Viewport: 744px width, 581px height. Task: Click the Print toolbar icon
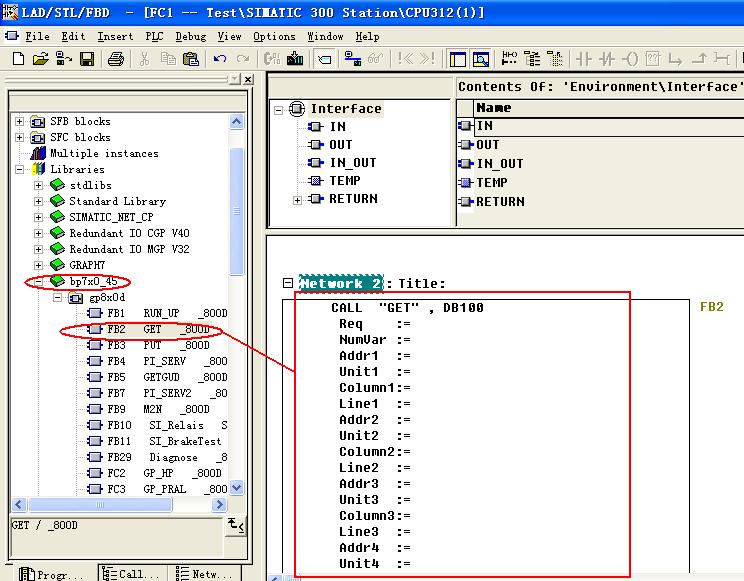[x=116, y=59]
